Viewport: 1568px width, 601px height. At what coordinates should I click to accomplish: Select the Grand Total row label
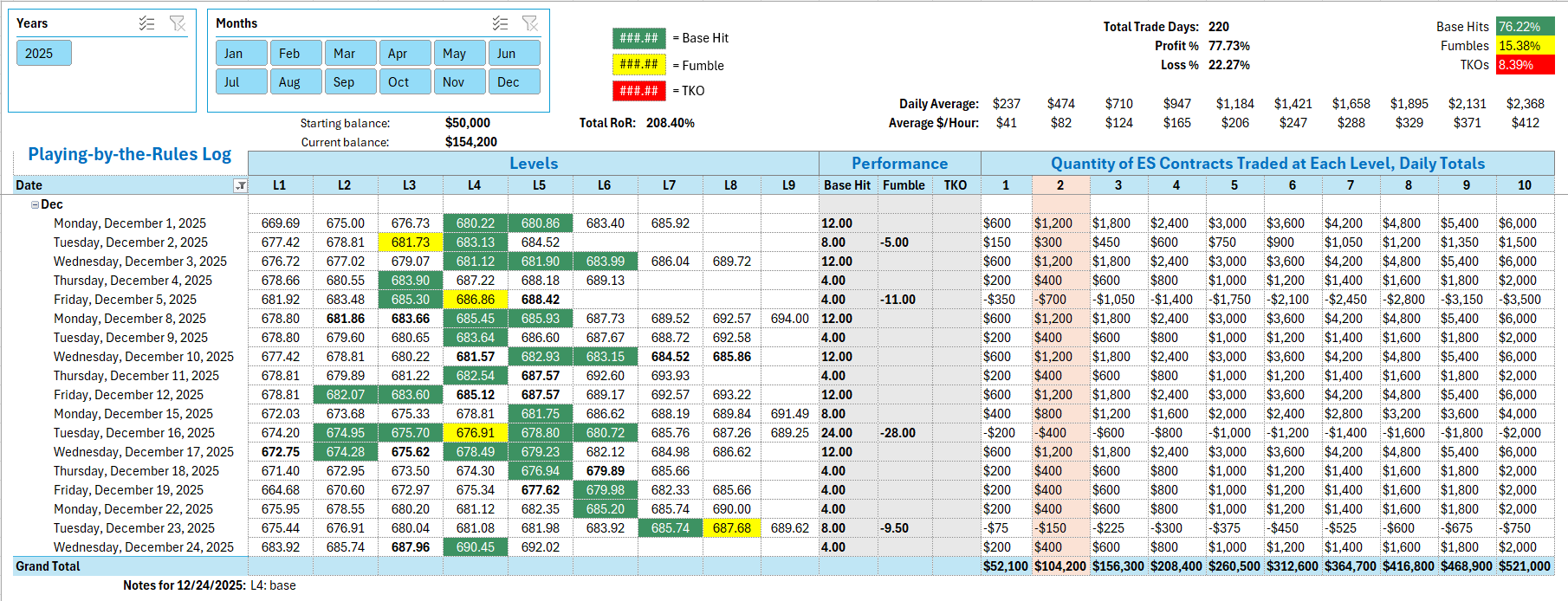click(x=48, y=566)
